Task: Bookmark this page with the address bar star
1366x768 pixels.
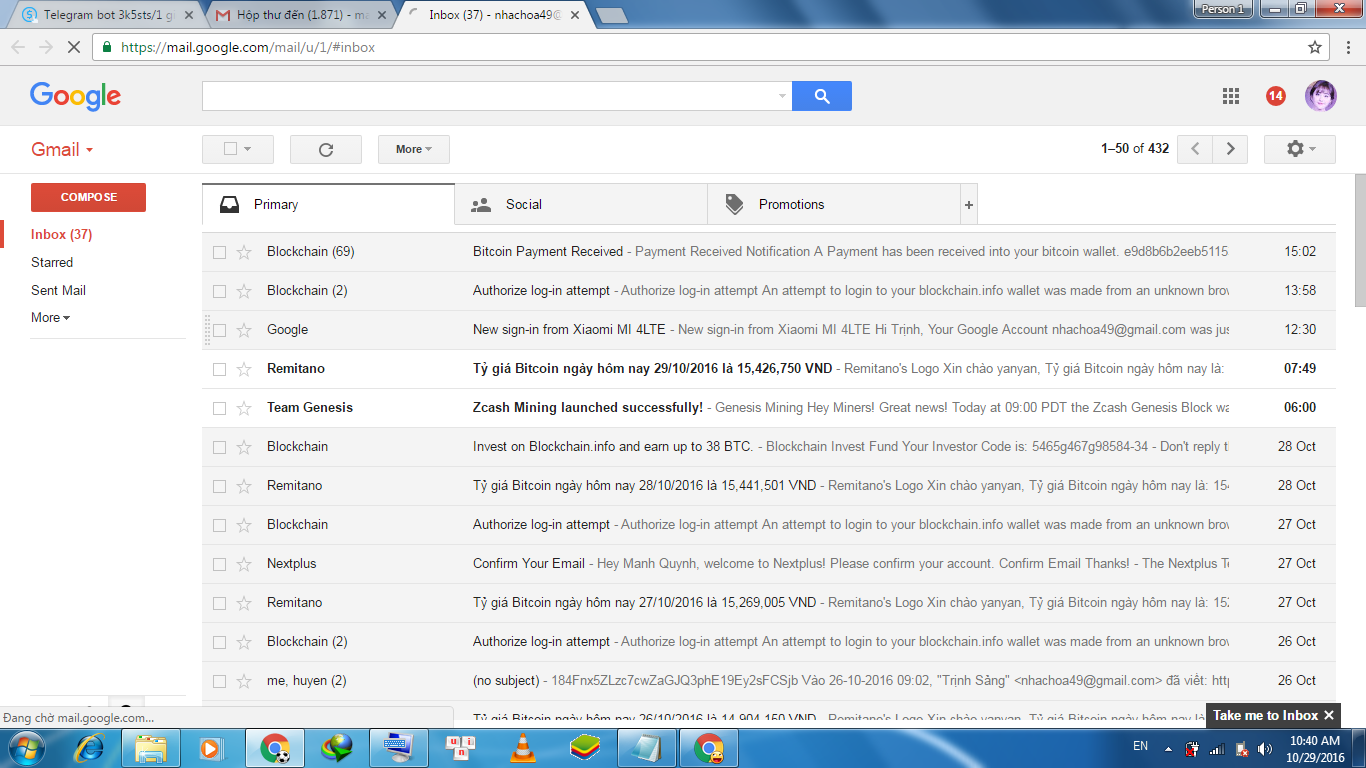Action: [1315, 47]
